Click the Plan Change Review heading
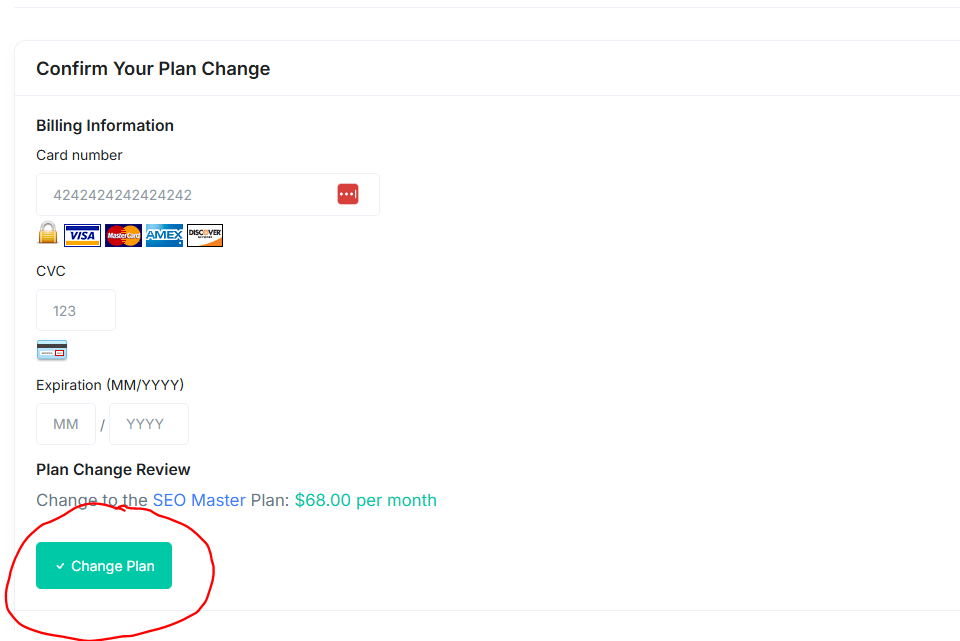Viewport: 960px width, 641px height. tap(113, 470)
